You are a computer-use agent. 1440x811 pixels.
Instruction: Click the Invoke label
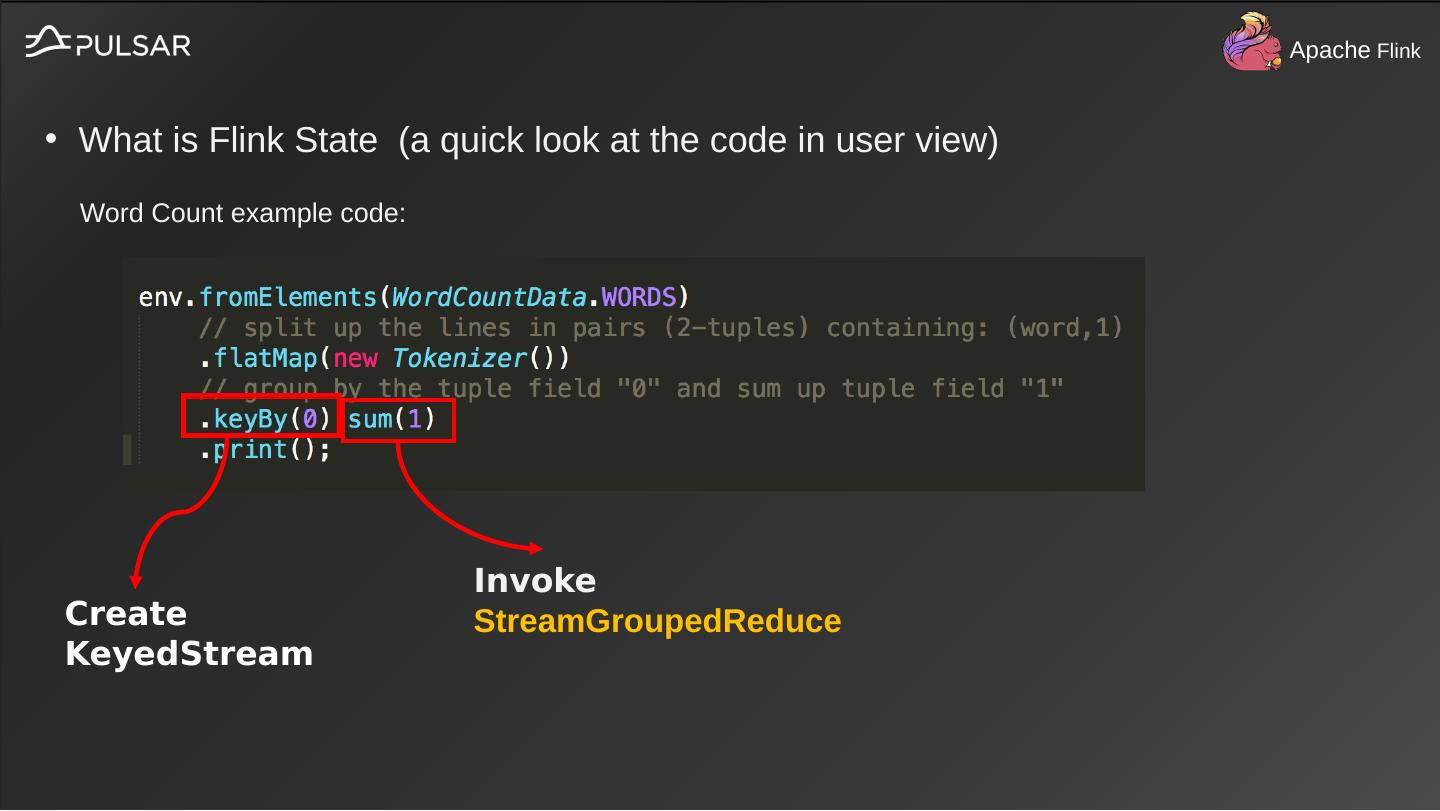coord(534,581)
